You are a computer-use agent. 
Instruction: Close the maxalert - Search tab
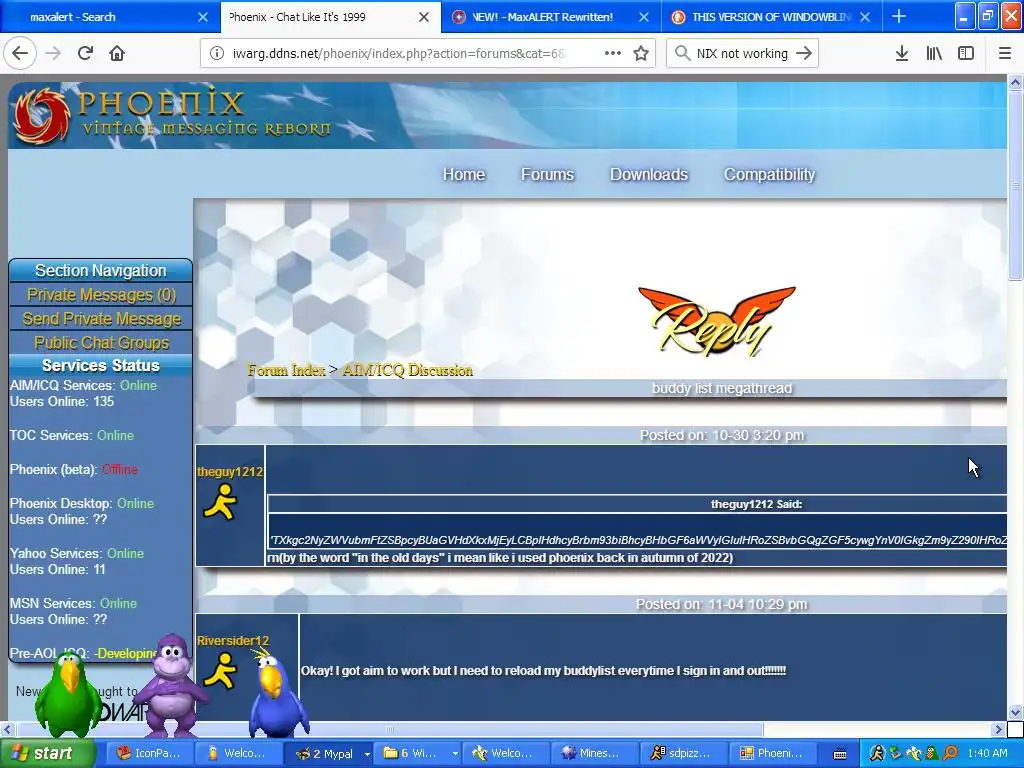click(x=202, y=17)
